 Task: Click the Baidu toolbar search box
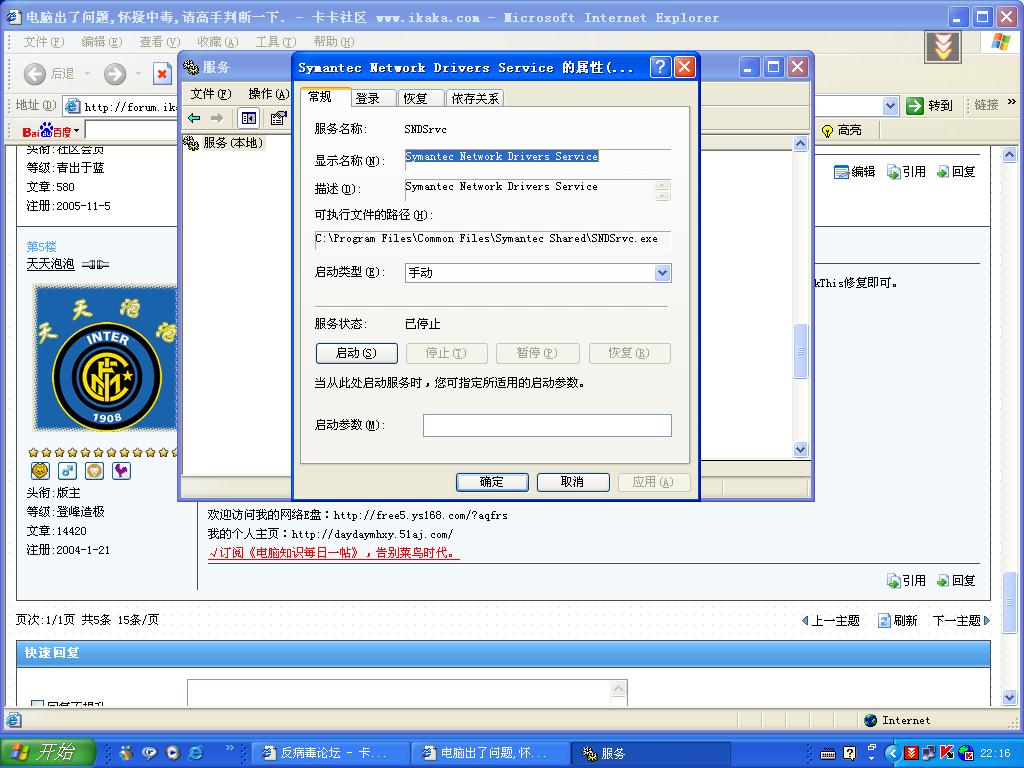tap(131, 131)
